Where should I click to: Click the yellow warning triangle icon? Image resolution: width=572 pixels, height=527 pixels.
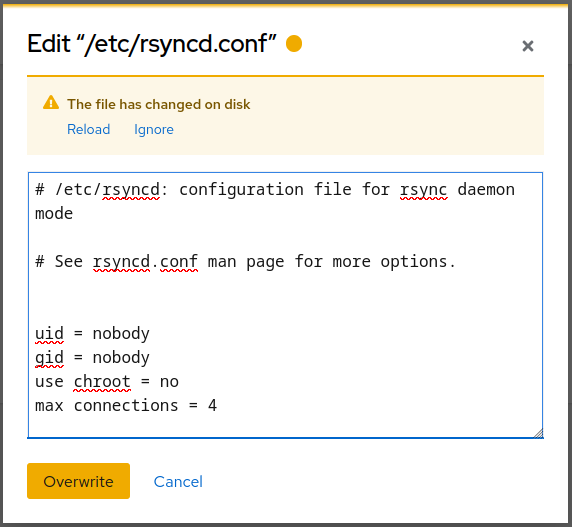click(x=51, y=103)
